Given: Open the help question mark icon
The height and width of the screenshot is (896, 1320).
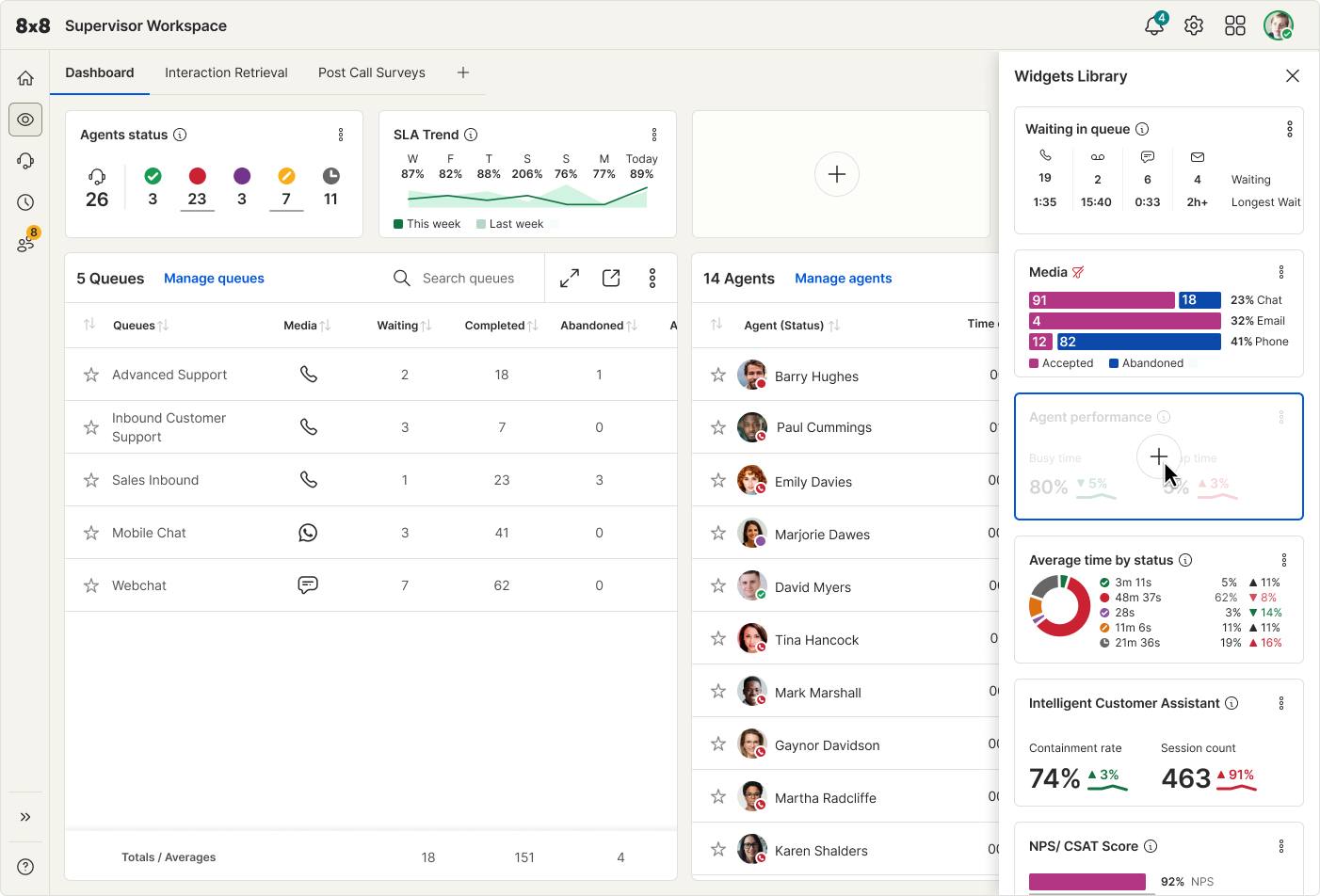Looking at the screenshot, I should (25, 867).
